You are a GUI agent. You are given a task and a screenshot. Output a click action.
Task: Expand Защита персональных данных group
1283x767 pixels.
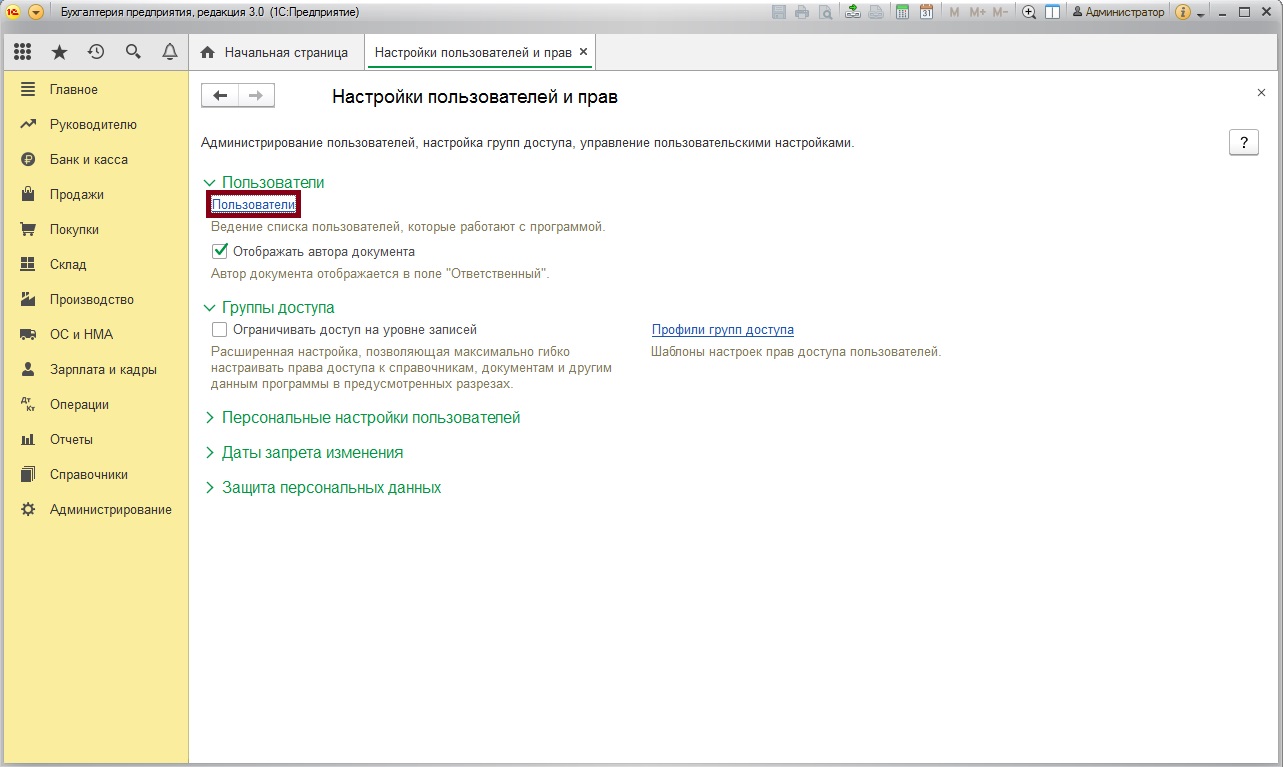322,487
